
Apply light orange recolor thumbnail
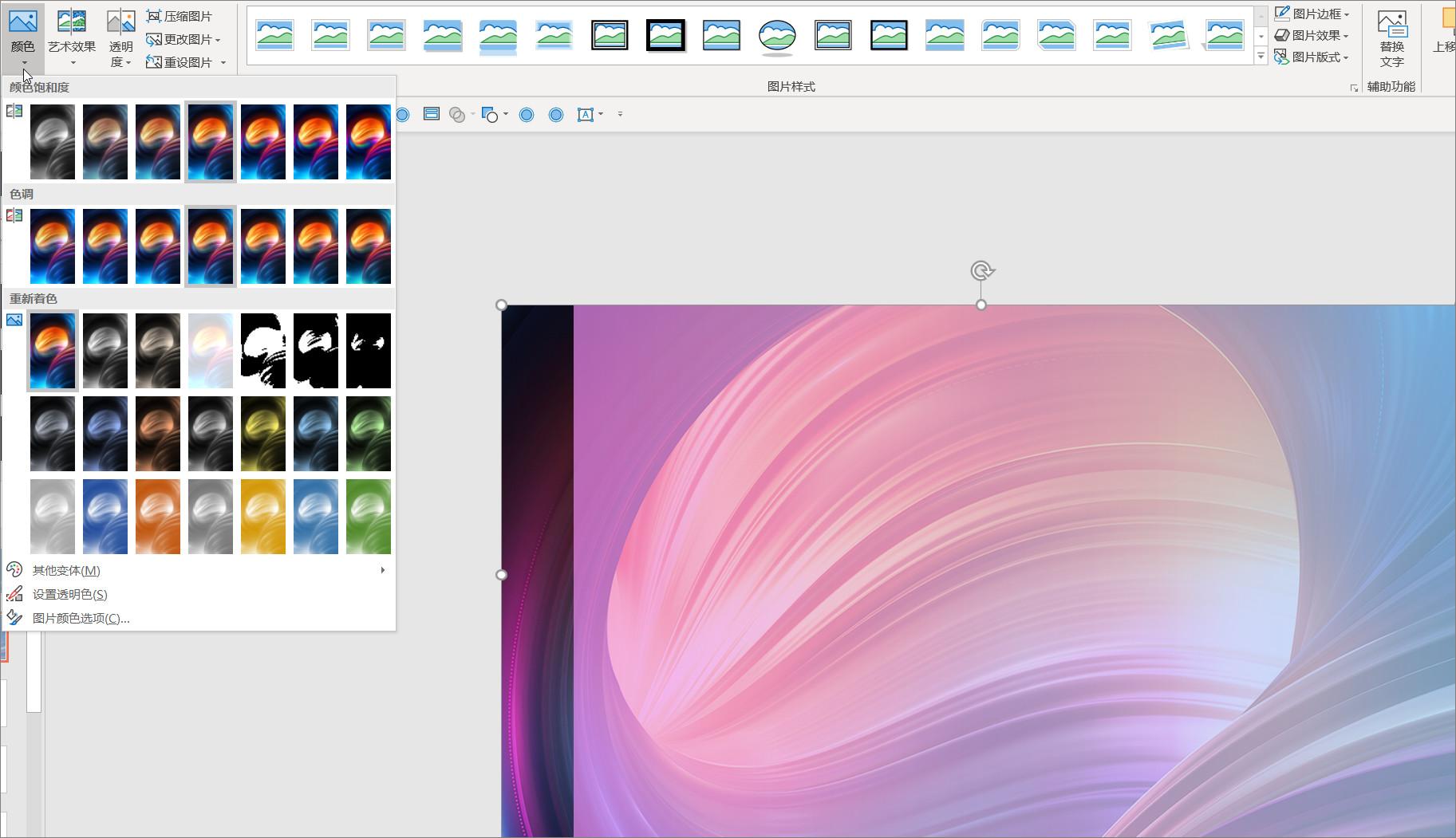point(158,517)
